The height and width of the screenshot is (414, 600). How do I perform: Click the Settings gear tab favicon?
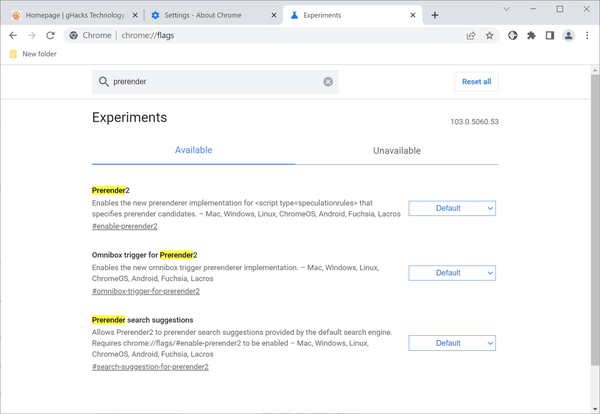(x=155, y=15)
